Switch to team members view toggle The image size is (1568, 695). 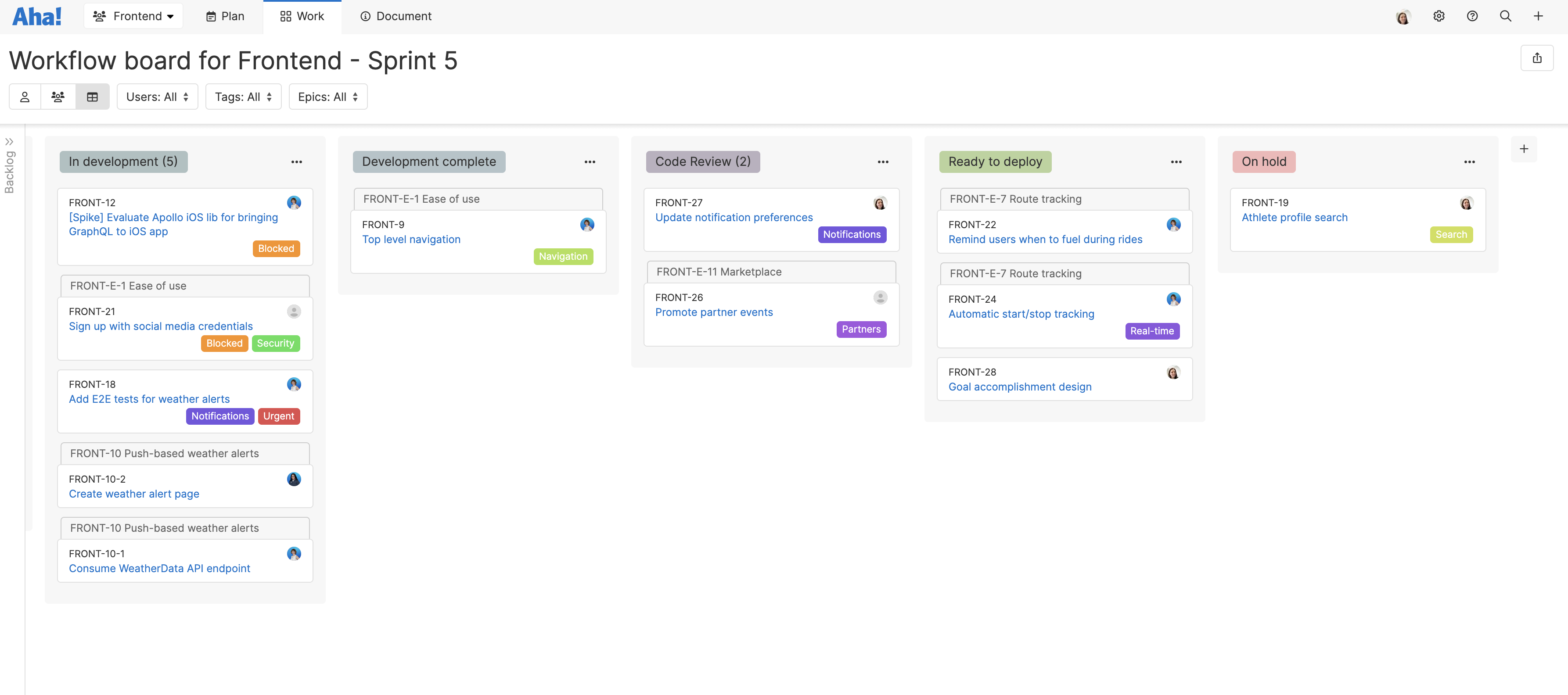click(x=58, y=97)
